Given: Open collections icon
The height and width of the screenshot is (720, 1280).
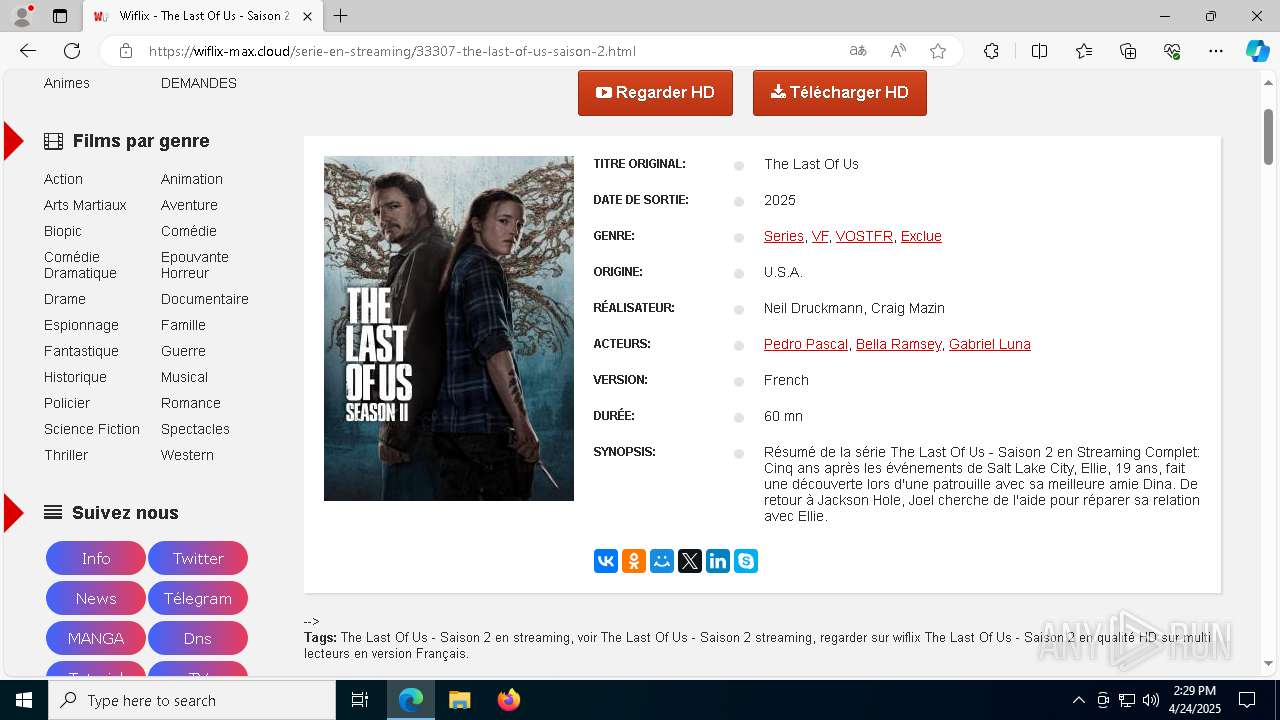Looking at the screenshot, I should [x=1128, y=51].
